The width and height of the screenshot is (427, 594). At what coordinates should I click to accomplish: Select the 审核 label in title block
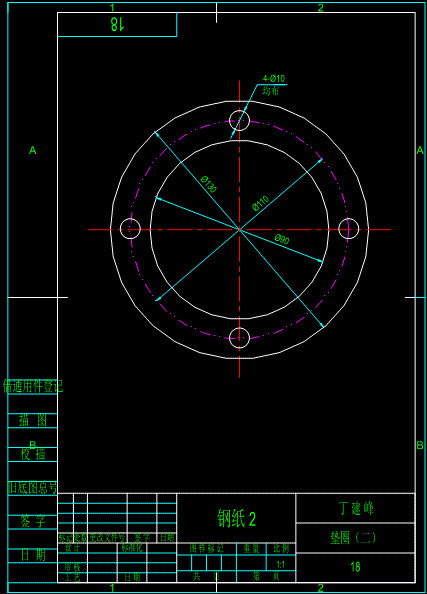point(72,567)
